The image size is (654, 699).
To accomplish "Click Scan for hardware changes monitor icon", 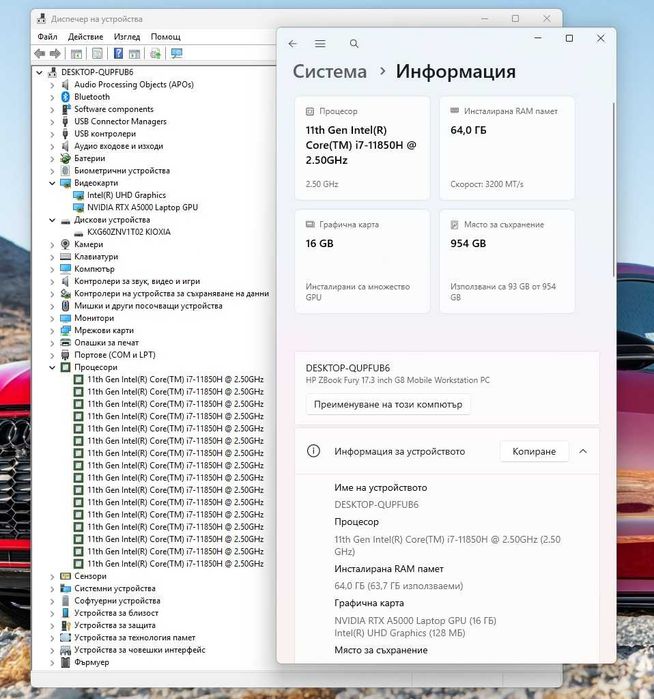I will pyautogui.click(x=177, y=54).
